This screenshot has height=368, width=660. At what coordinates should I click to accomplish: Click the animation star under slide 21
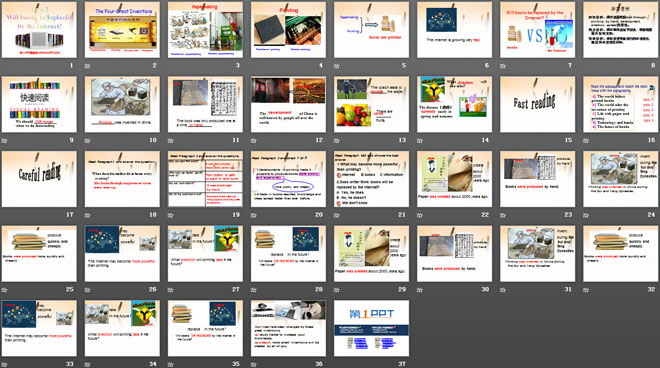[x=337, y=215]
